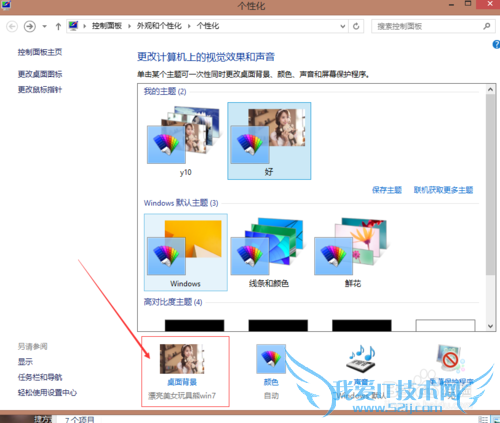Image resolution: width=500 pixels, height=423 pixels.
Task: Select the y10 theme
Action: pos(185,141)
